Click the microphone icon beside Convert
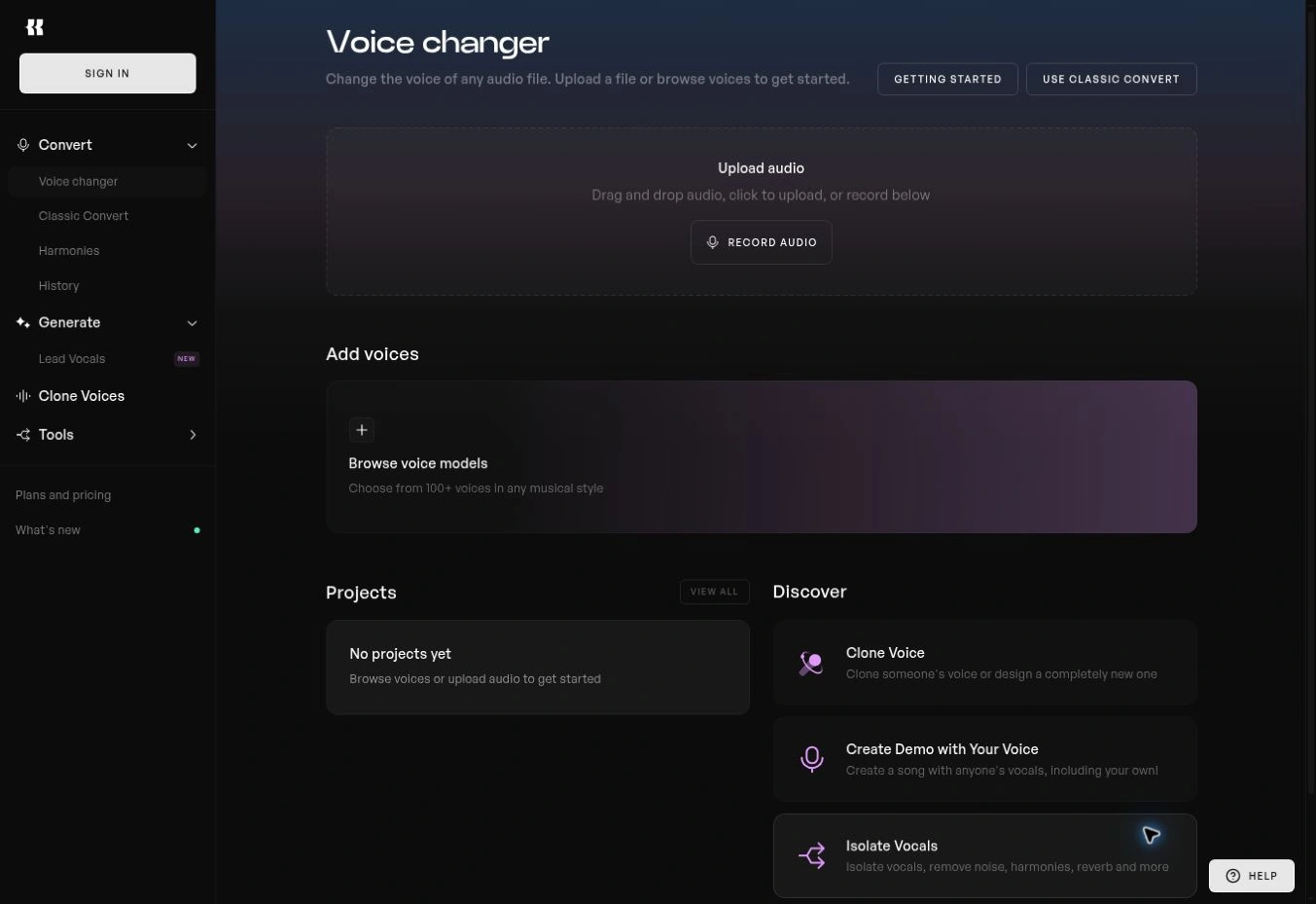The image size is (1316, 904). point(23,145)
